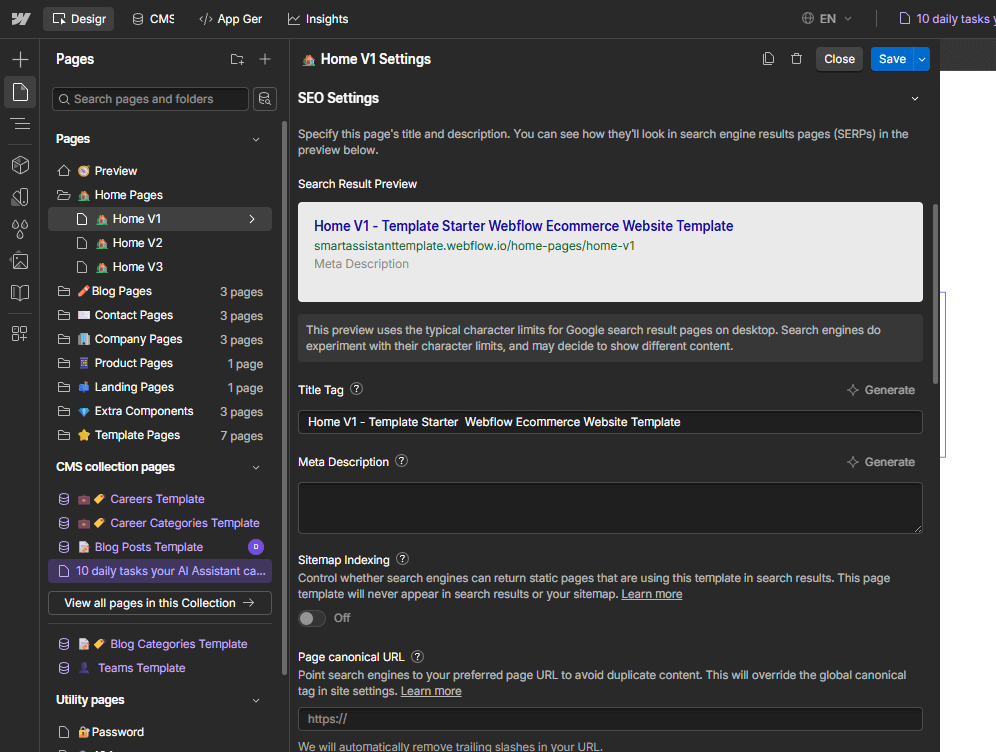Open the Webflow logo menu
996x752 pixels.
(x=20, y=19)
